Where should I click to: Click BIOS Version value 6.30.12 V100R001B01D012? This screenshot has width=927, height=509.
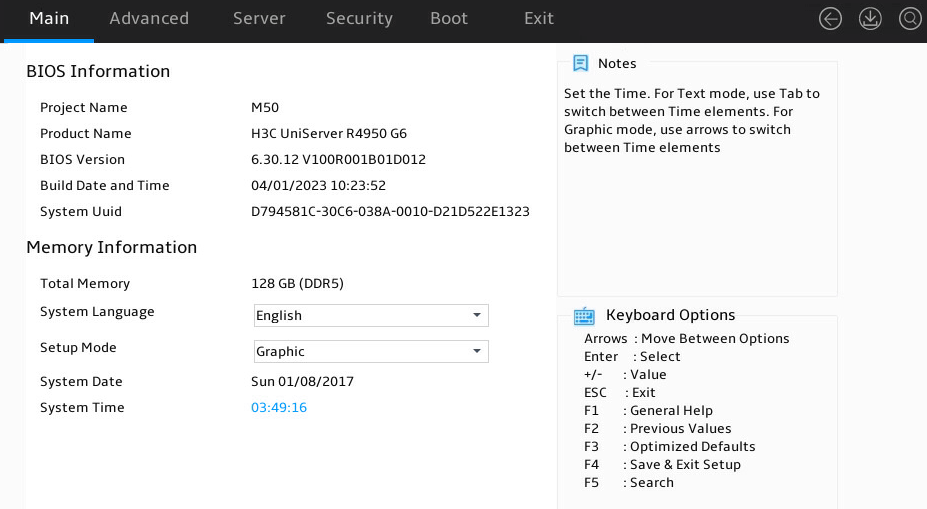click(338, 160)
